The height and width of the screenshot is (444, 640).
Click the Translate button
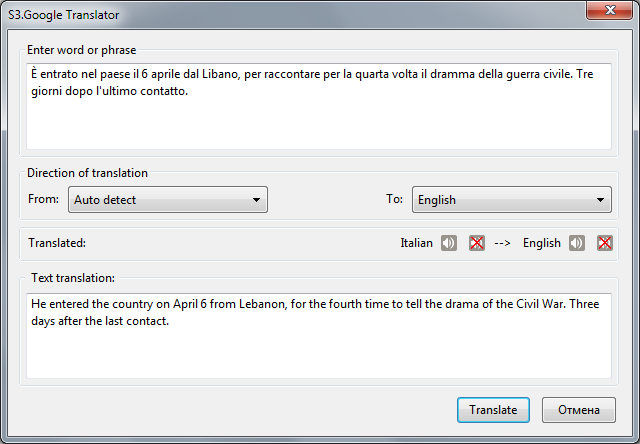click(x=493, y=410)
